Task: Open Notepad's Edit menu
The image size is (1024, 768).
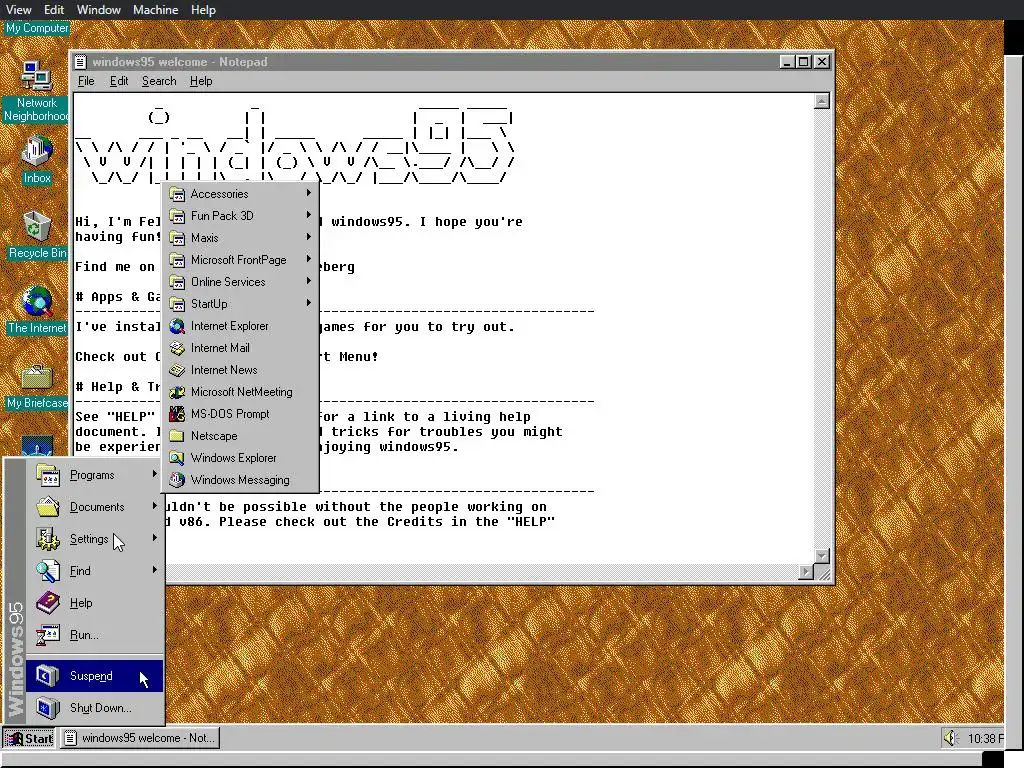Action: tap(119, 81)
